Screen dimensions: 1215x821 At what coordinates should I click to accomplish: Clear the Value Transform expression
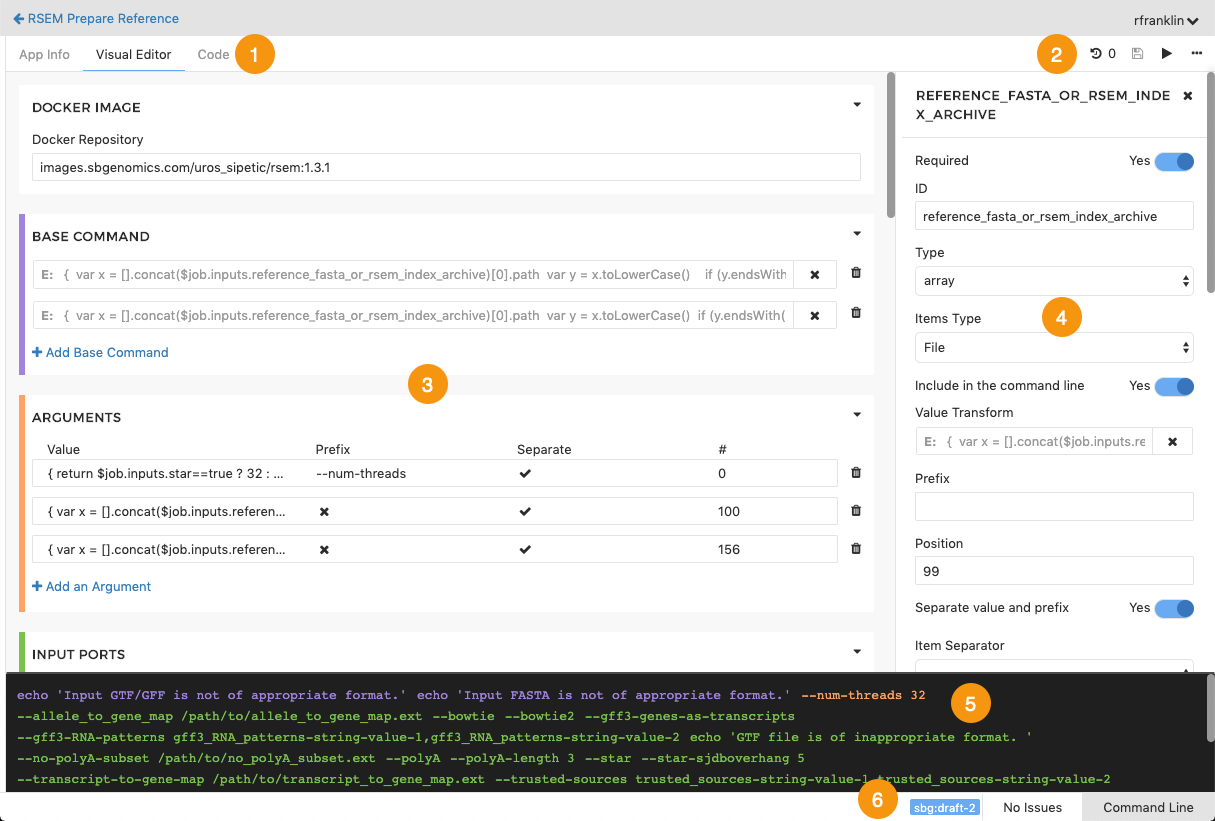click(x=1173, y=441)
